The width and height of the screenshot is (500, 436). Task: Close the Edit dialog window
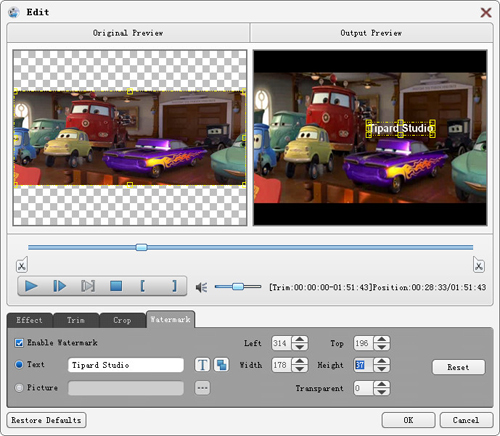(x=486, y=13)
